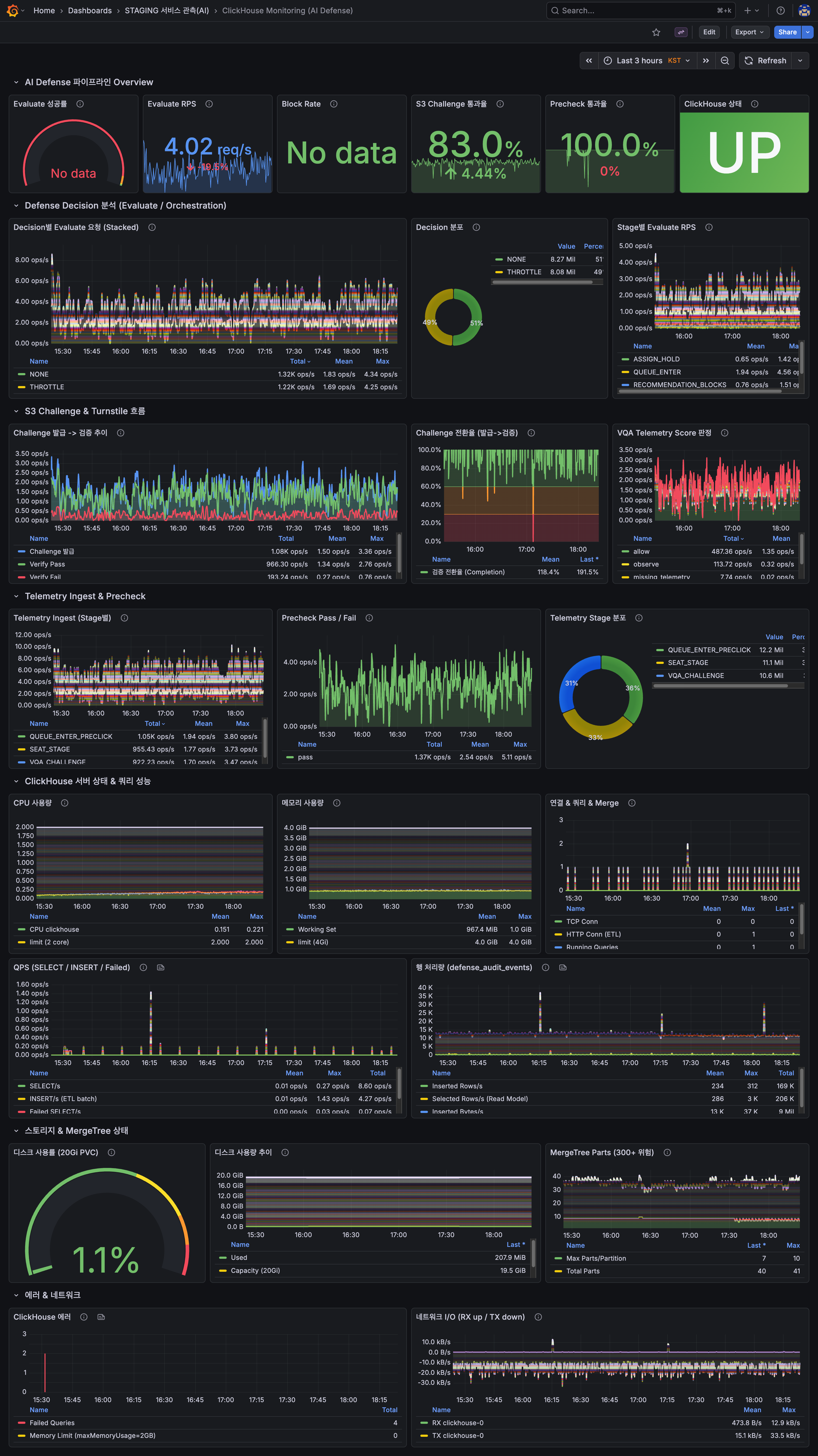Collapse Telemetry Ingest & Precheck row
The image size is (818, 1456).
(17, 596)
